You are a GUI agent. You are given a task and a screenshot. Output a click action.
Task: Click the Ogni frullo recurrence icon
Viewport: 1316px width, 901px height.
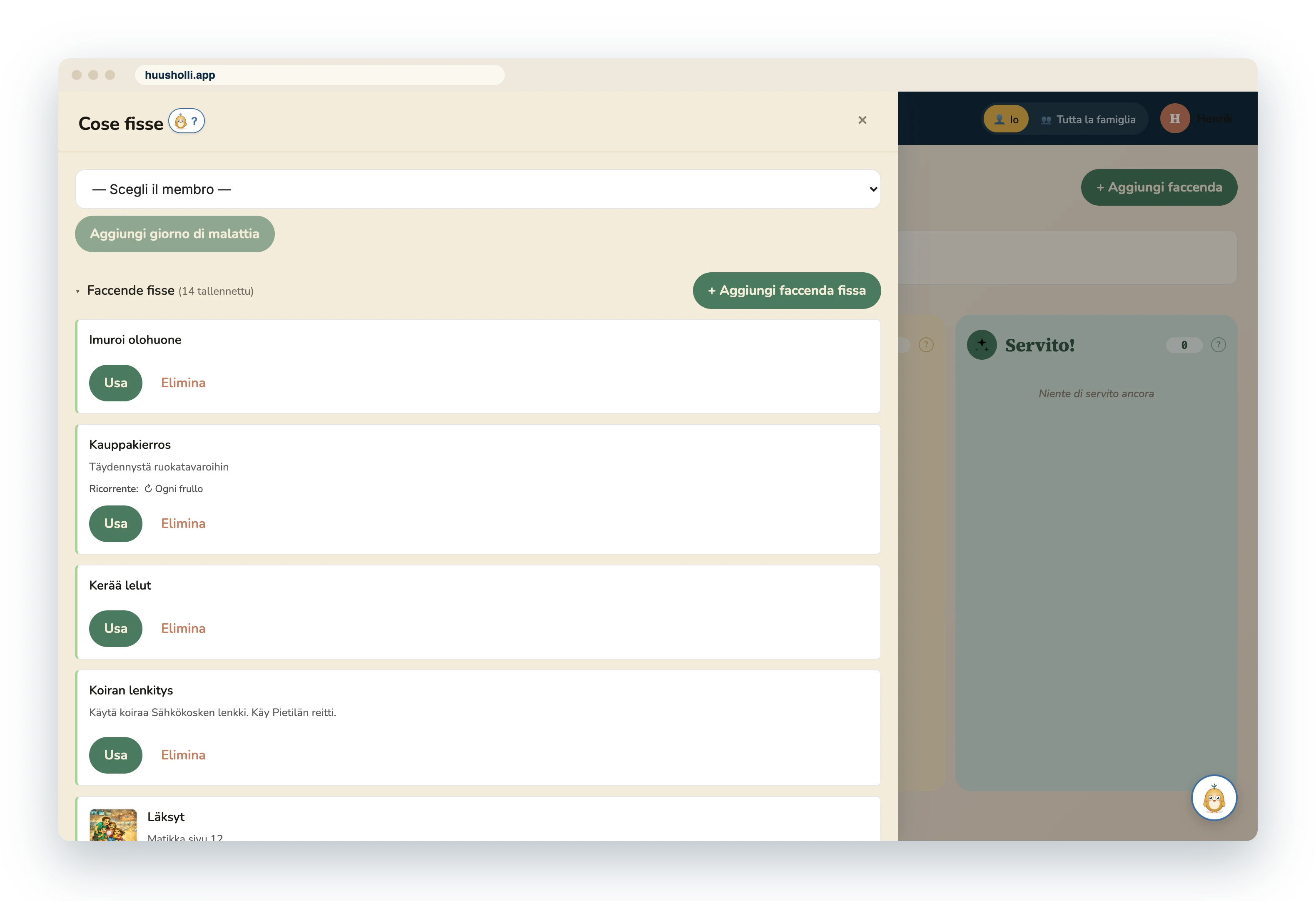(x=148, y=489)
